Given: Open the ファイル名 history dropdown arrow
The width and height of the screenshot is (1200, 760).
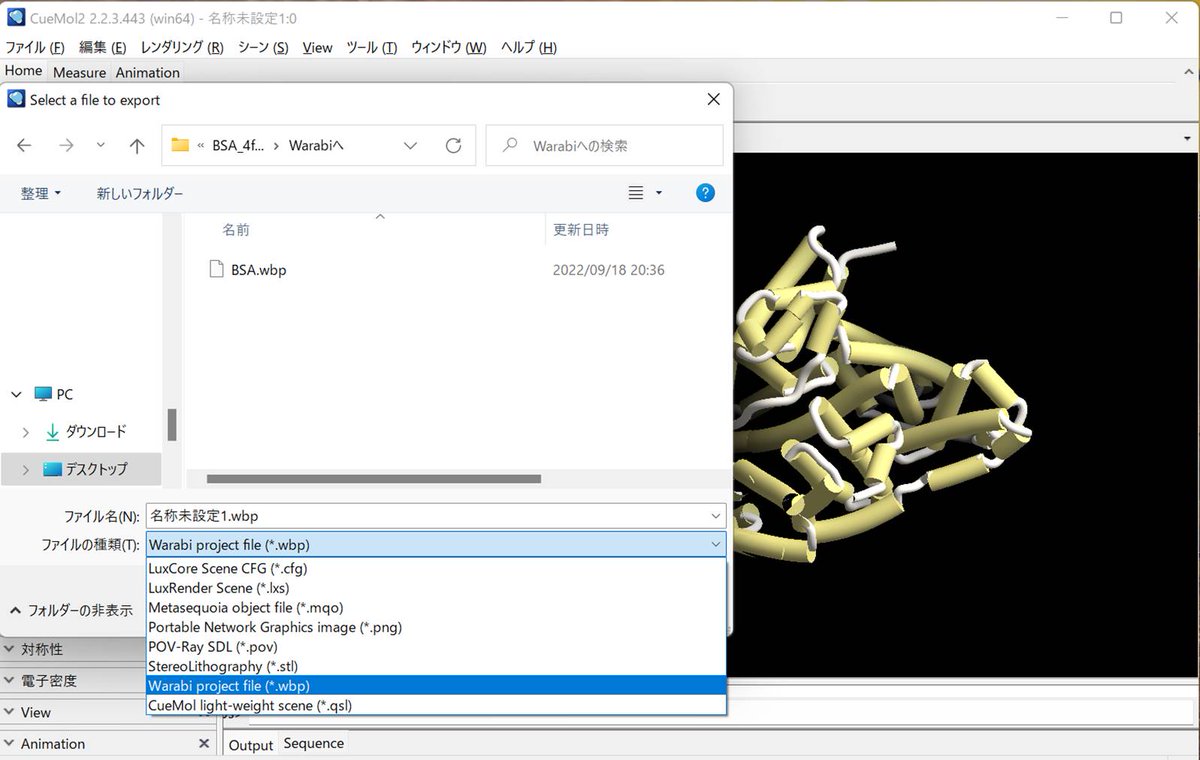Looking at the screenshot, I should pyautogui.click(x=715, y=516).
